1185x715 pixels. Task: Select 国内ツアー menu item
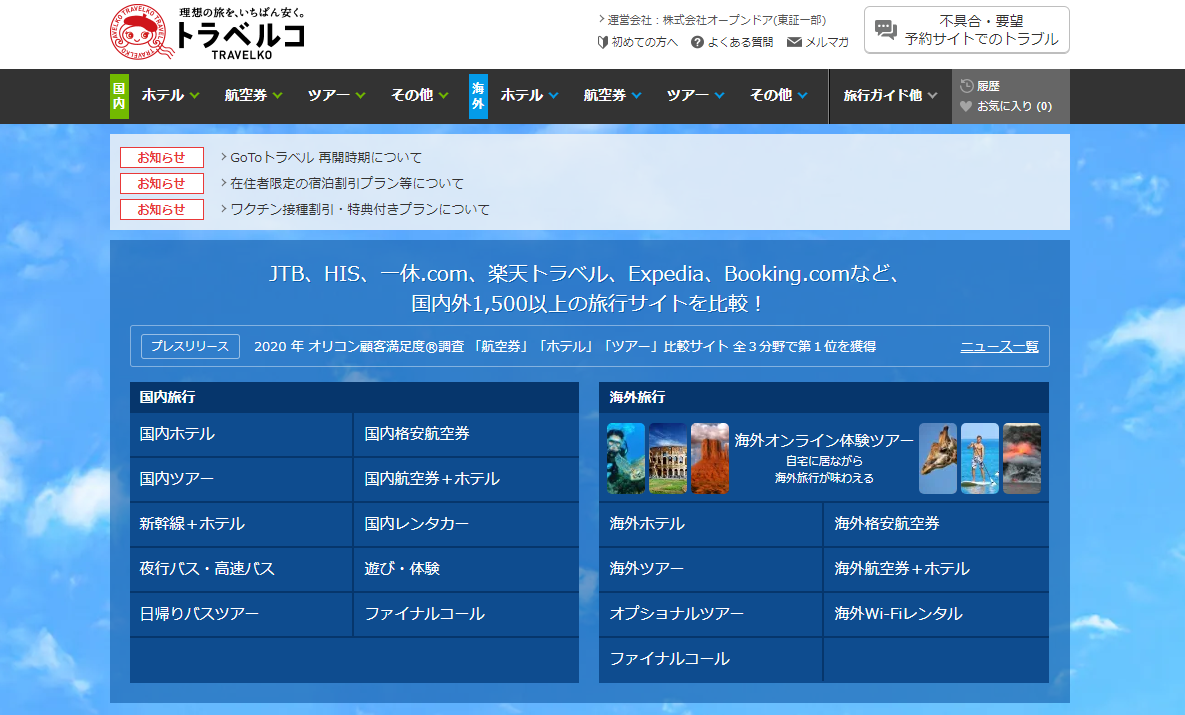click(241, 479)
